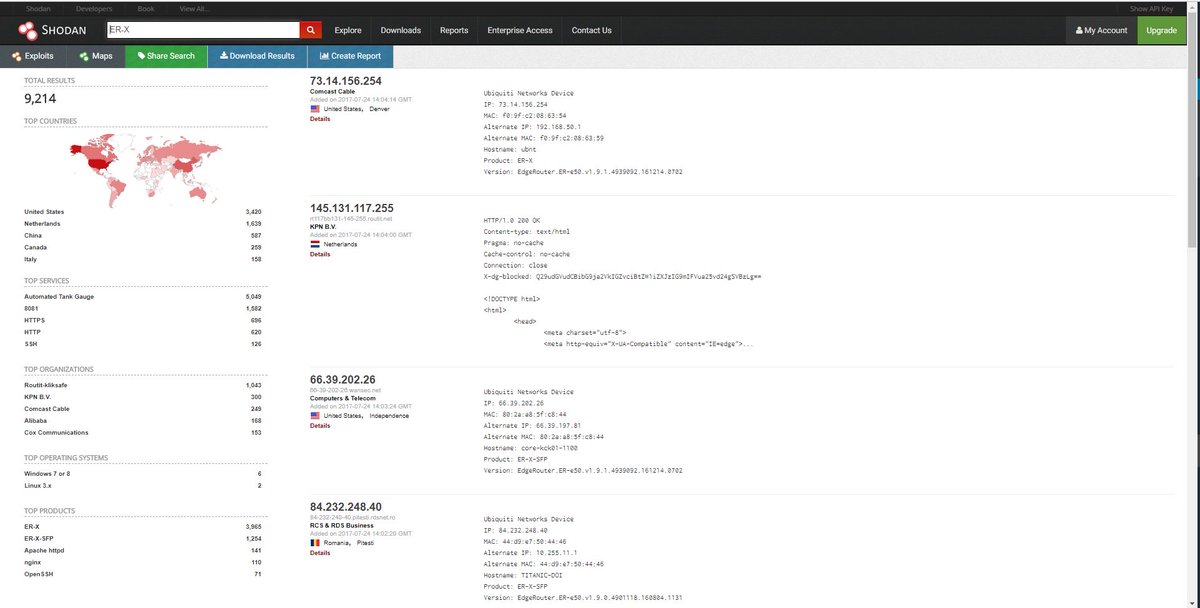Open View All... in top bar
The width and height of the screenshot is (1200, 608).
pyautogui.click(x=193, y=8)
